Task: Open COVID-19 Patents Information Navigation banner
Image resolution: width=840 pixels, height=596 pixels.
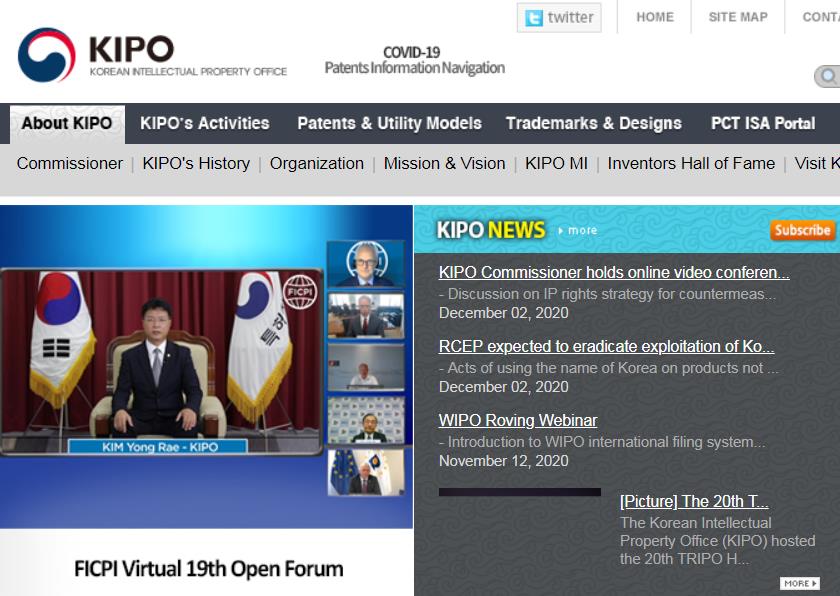Action: coord(413,60)
